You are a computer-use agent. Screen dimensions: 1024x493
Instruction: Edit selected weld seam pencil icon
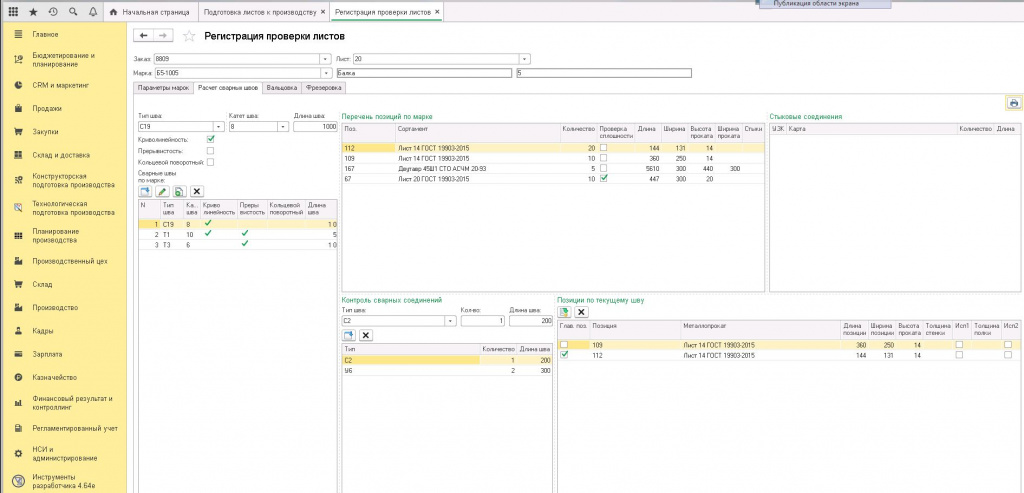pos(163,191)
